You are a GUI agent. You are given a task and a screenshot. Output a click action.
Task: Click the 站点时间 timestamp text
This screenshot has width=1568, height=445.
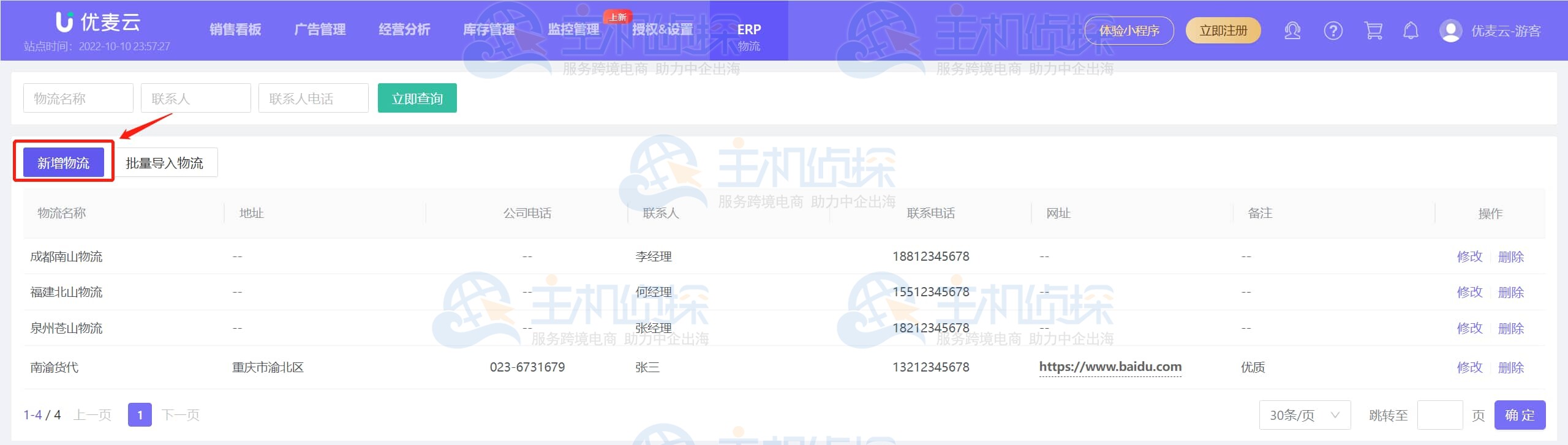[x=97, y=47]
